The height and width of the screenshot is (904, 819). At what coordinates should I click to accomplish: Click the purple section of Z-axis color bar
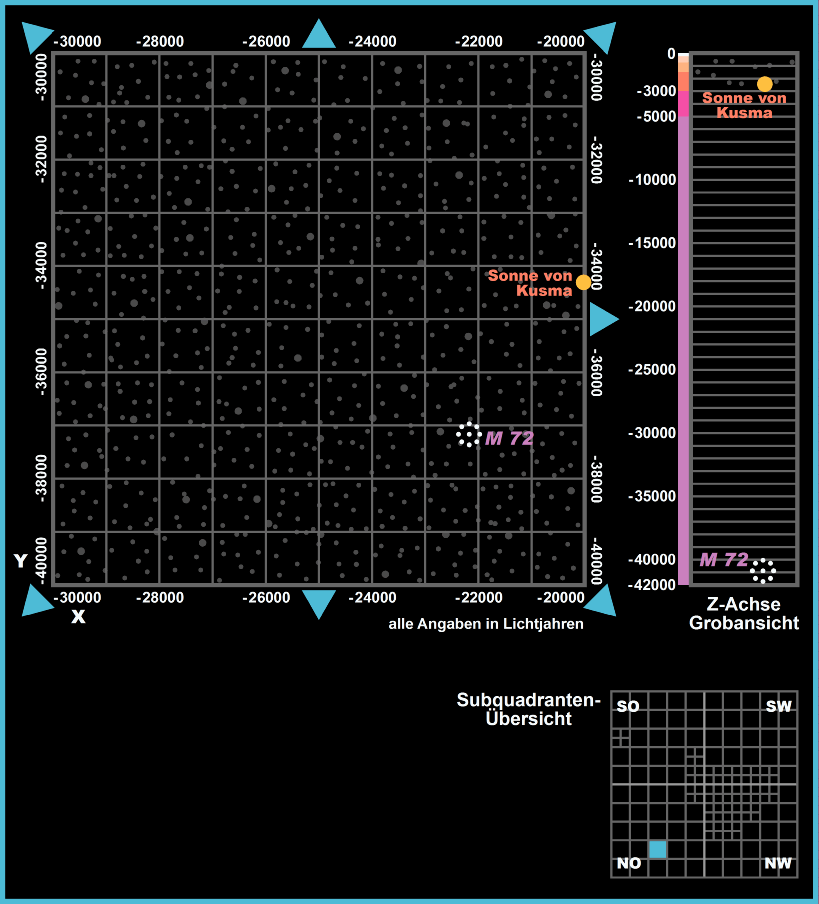[684, 350]
